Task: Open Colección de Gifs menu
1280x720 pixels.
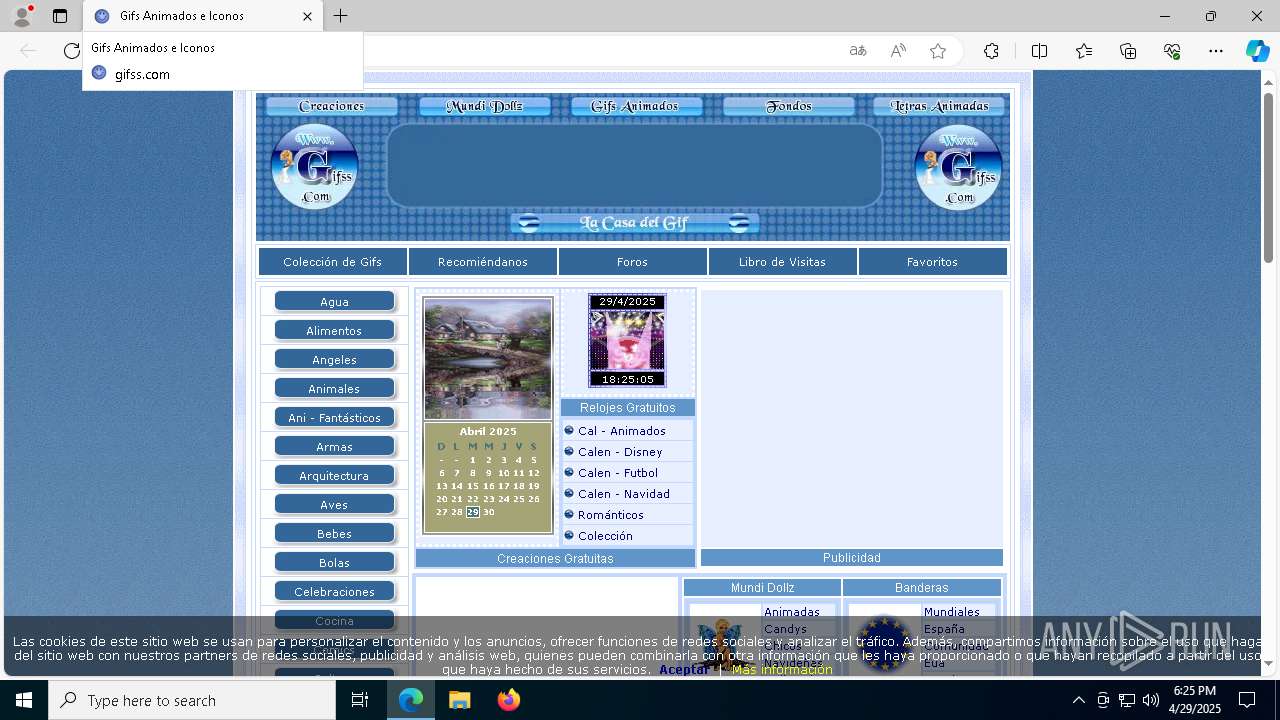Action: [x=333, y=262]
